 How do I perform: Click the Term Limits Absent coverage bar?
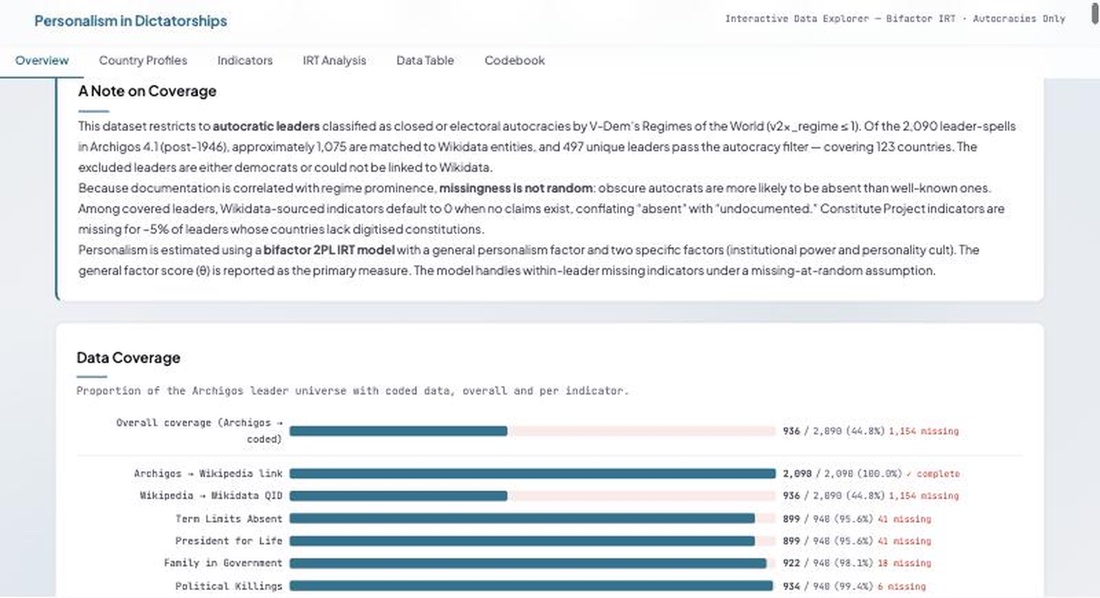pyautogui.click(x=532, y=519)
